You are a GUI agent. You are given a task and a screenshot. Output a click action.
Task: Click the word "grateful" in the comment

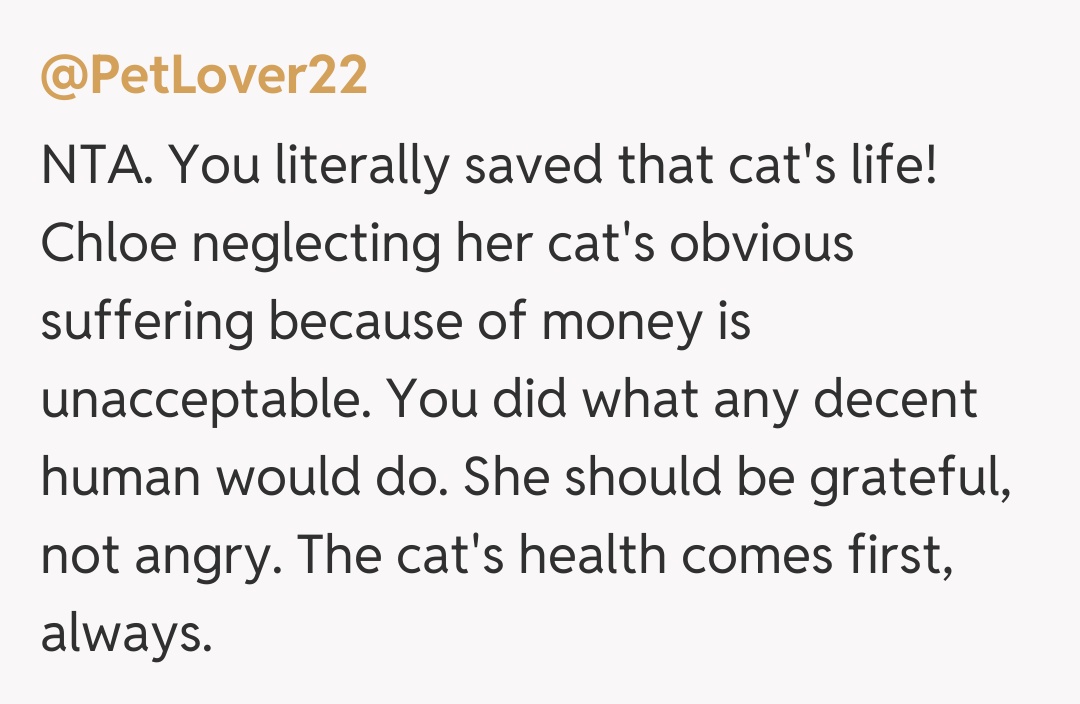tap(906, 478)
